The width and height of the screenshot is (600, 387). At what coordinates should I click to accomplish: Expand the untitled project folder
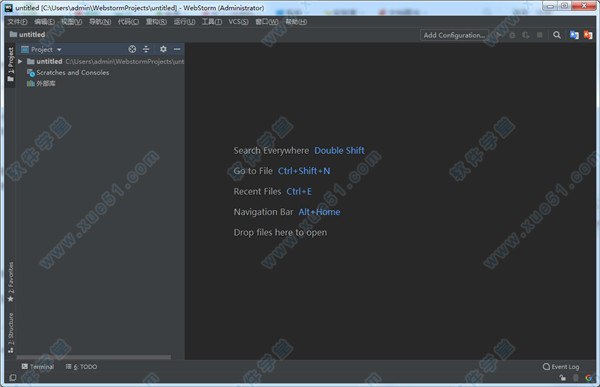pos(20,61)
